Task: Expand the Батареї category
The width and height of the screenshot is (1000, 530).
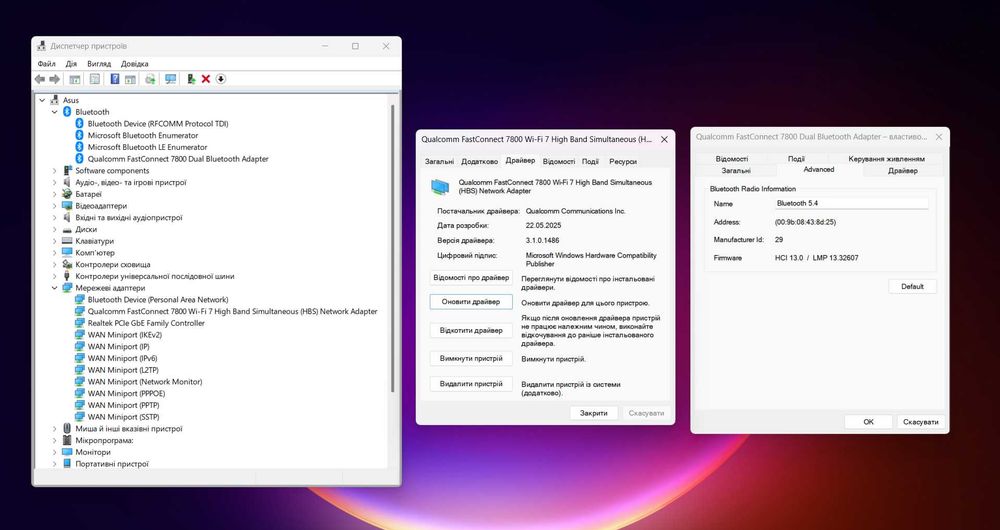Action: pyautogui.click(x=55, y=194)
